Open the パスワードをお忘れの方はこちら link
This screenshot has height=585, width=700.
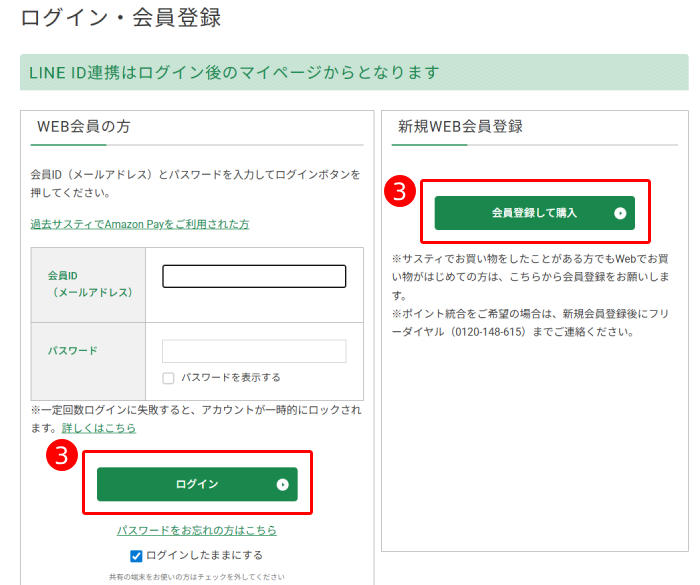click(197, 530)
